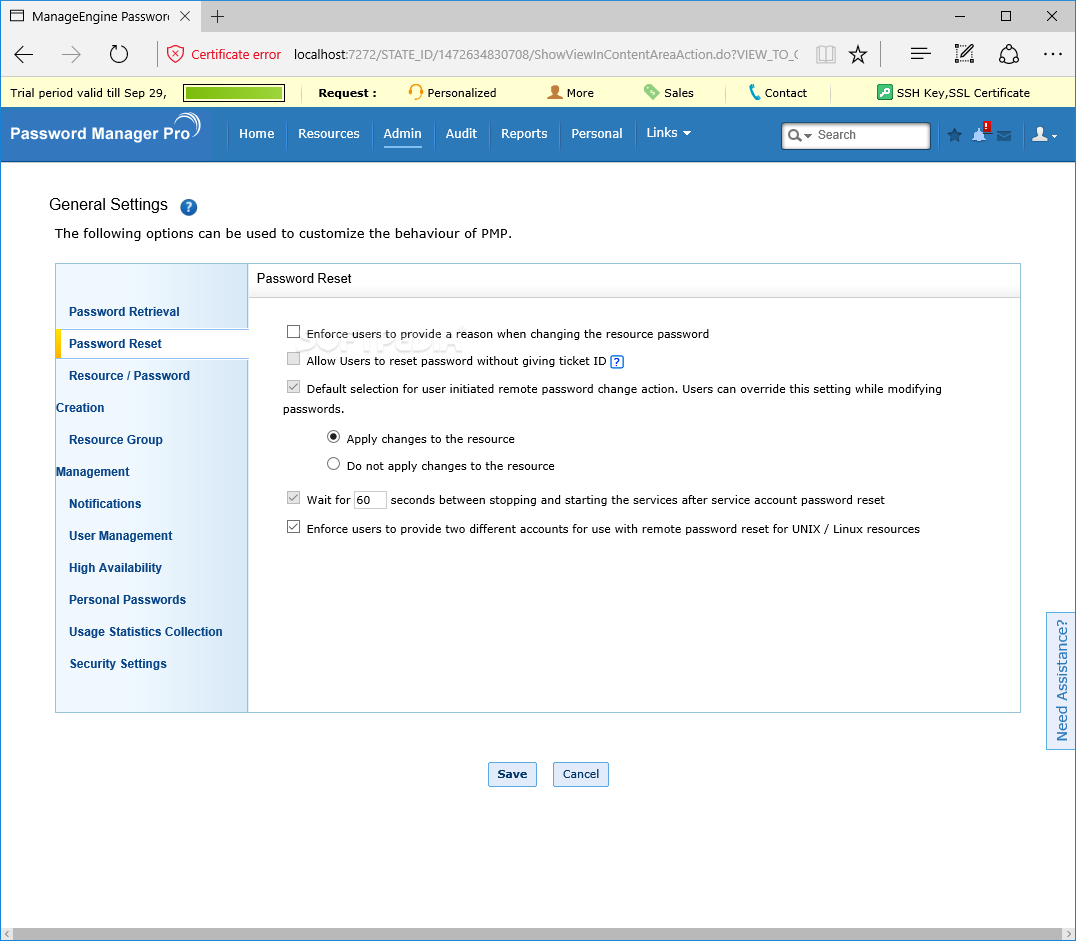Open the Make a Web Note icon
Image resolution: width=1076 pixels, height=941 pixels.
[964, 54]
